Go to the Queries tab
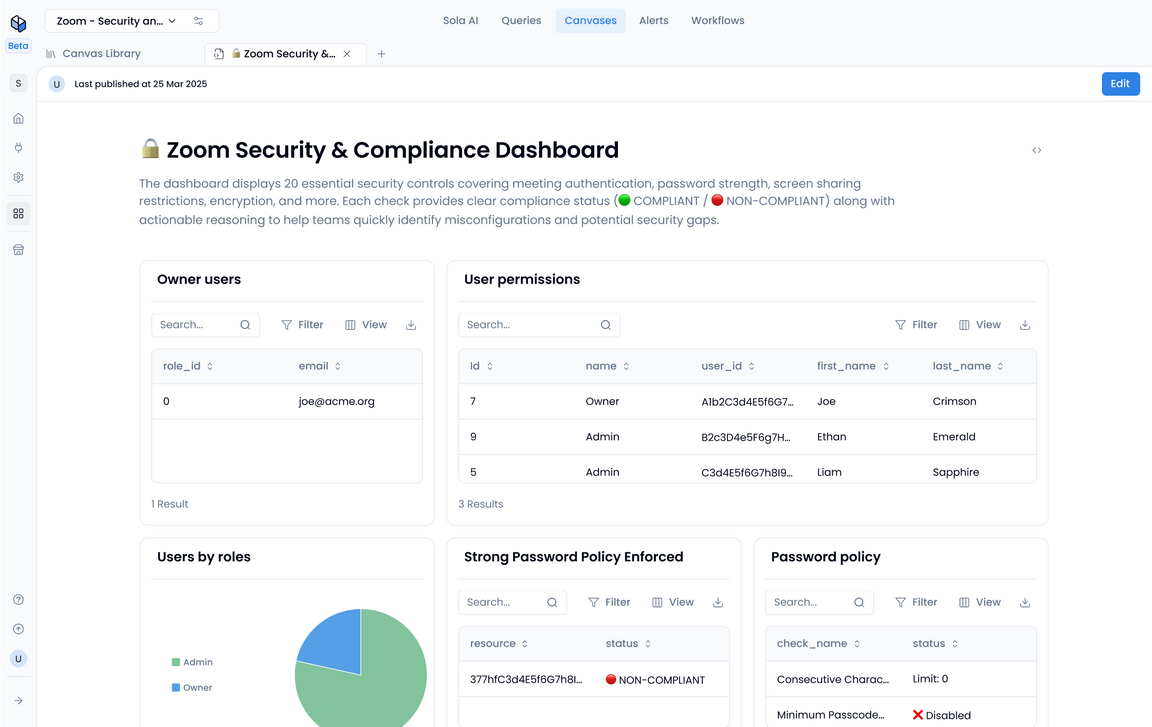 521,21
